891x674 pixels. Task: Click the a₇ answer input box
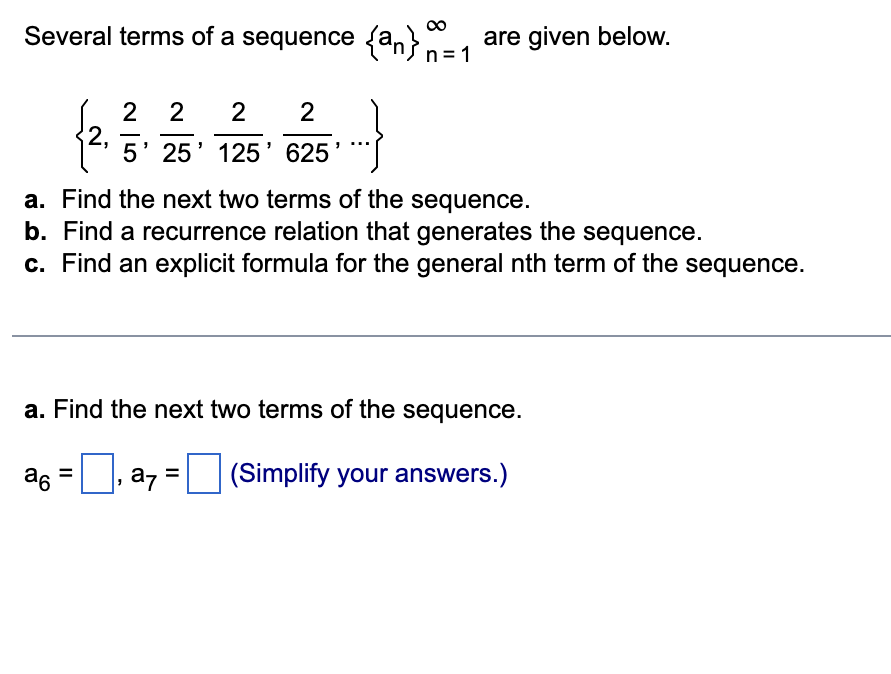point(206,473)
